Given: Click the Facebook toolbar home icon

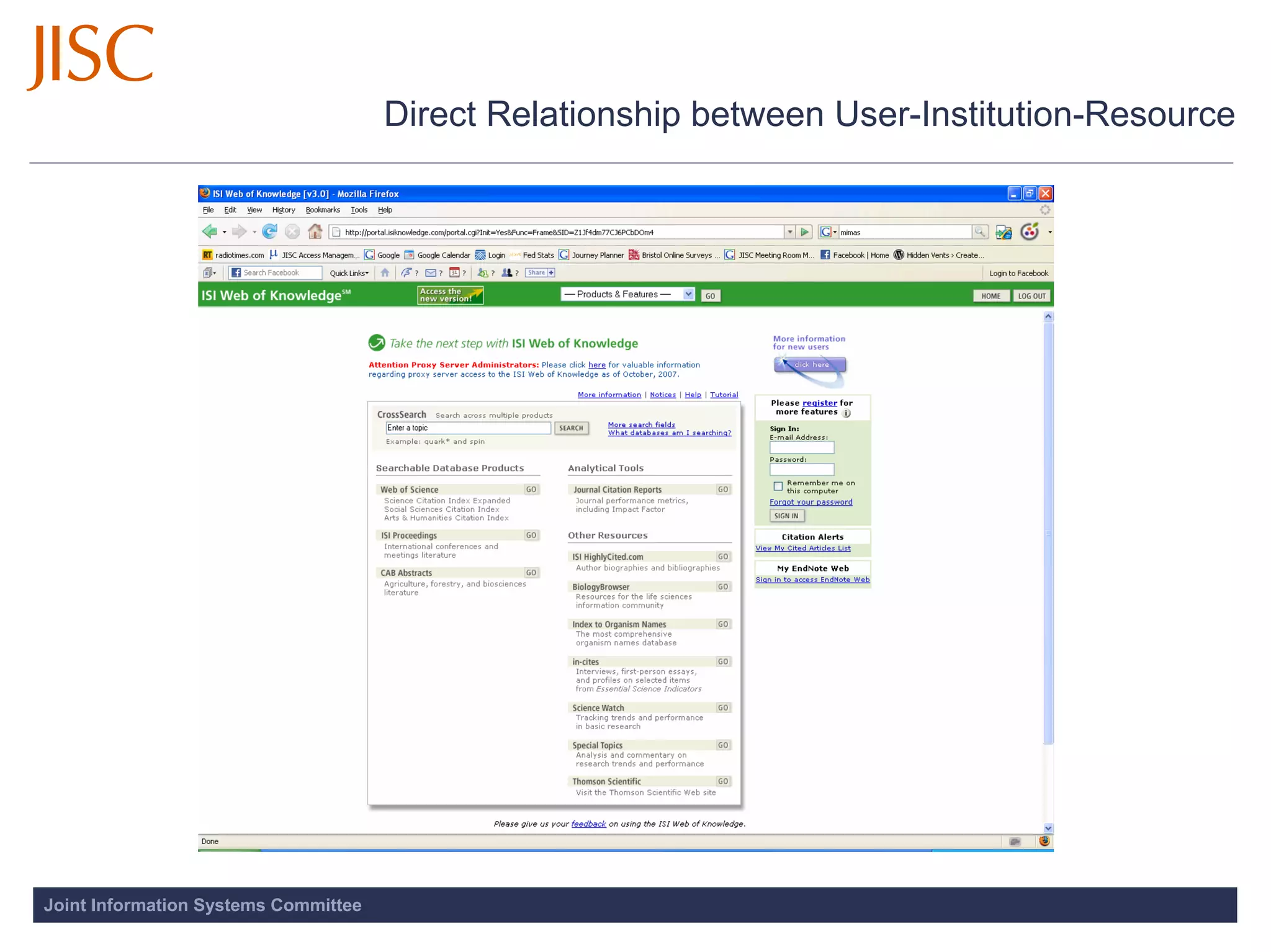Looking at the screenshot, I should [385, 272].
